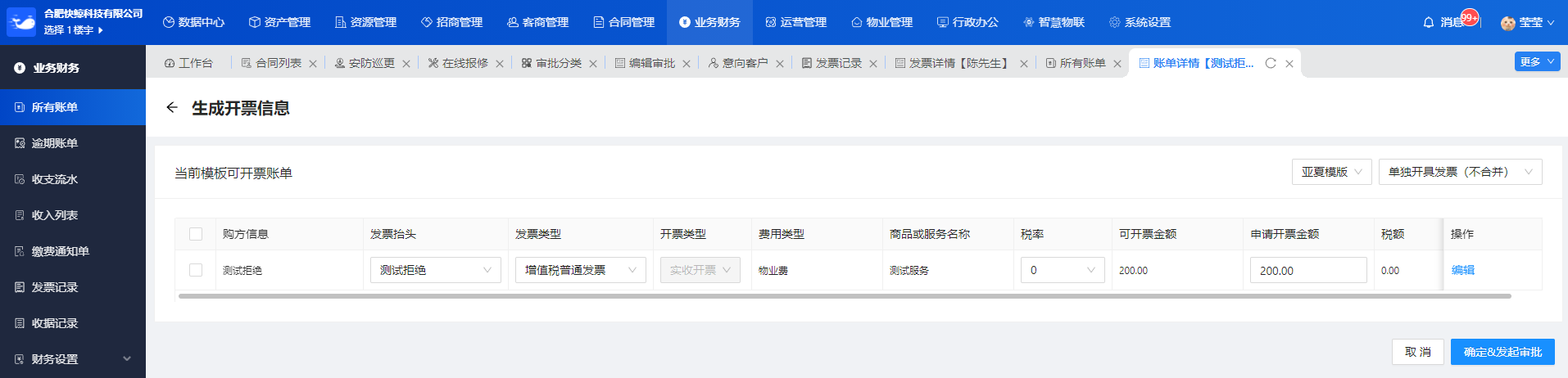Close the 编辑审批 tab
The image size is (1568, 378).
[x=687, y=64]
